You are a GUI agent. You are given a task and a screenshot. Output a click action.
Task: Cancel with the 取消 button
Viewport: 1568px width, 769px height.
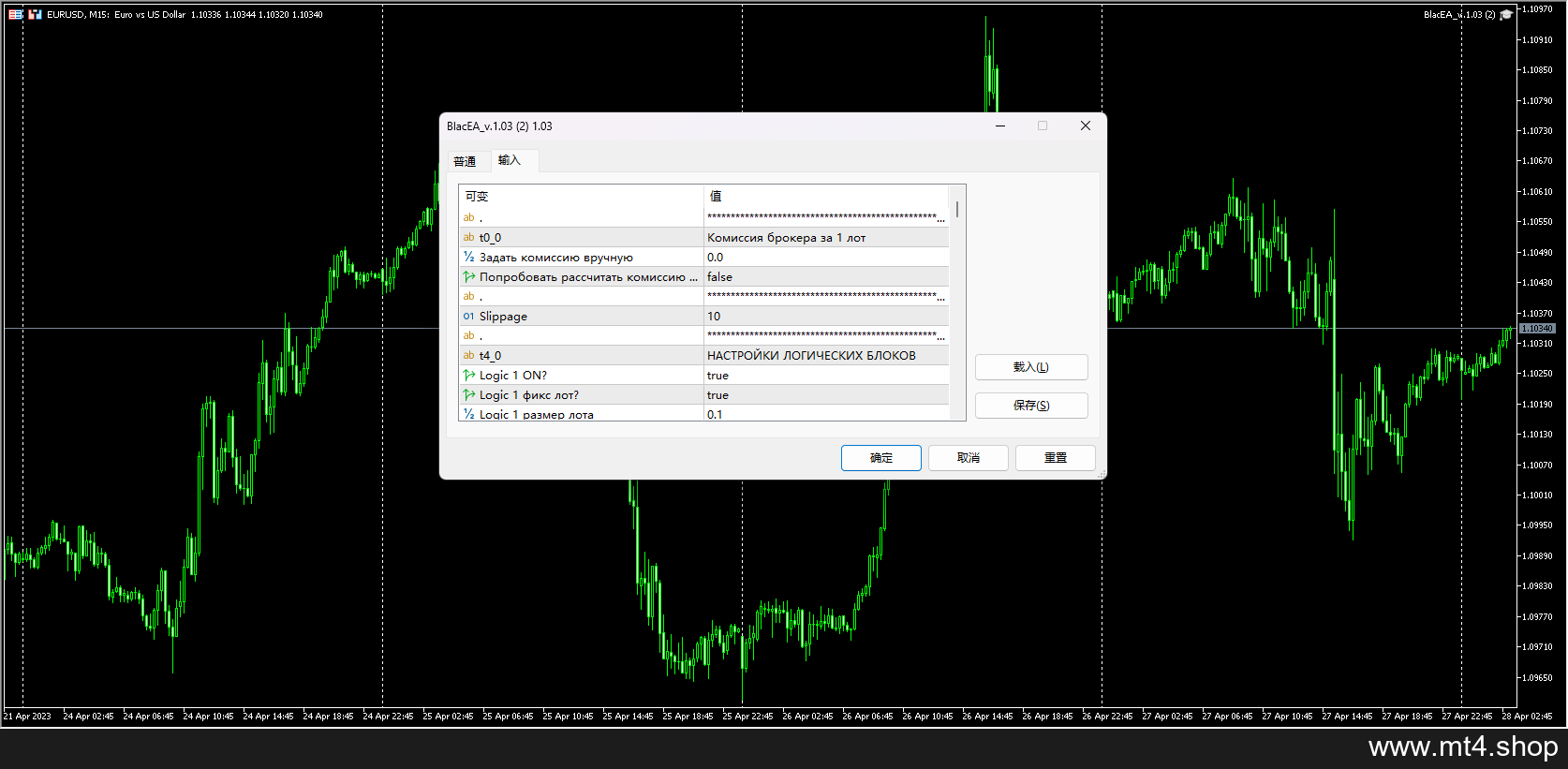pyautogui.click(x=969, y=458)
